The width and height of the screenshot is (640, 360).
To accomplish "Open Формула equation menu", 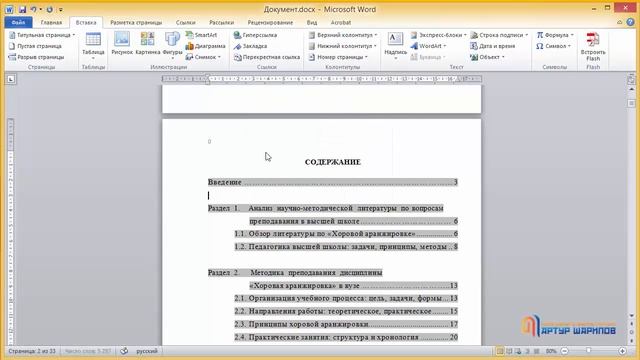I will [555, 35].
